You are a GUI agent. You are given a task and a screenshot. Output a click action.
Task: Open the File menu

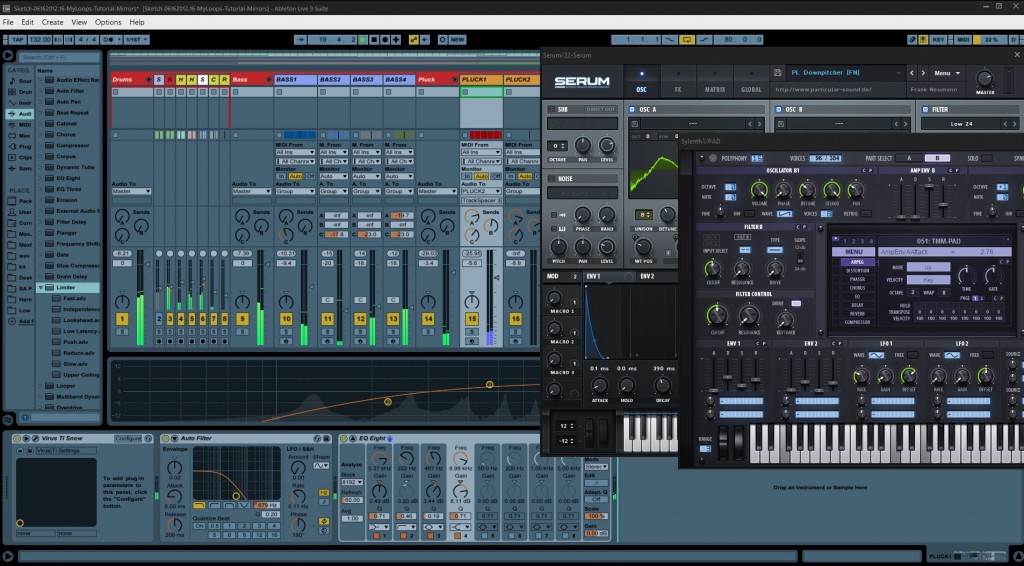8,22
